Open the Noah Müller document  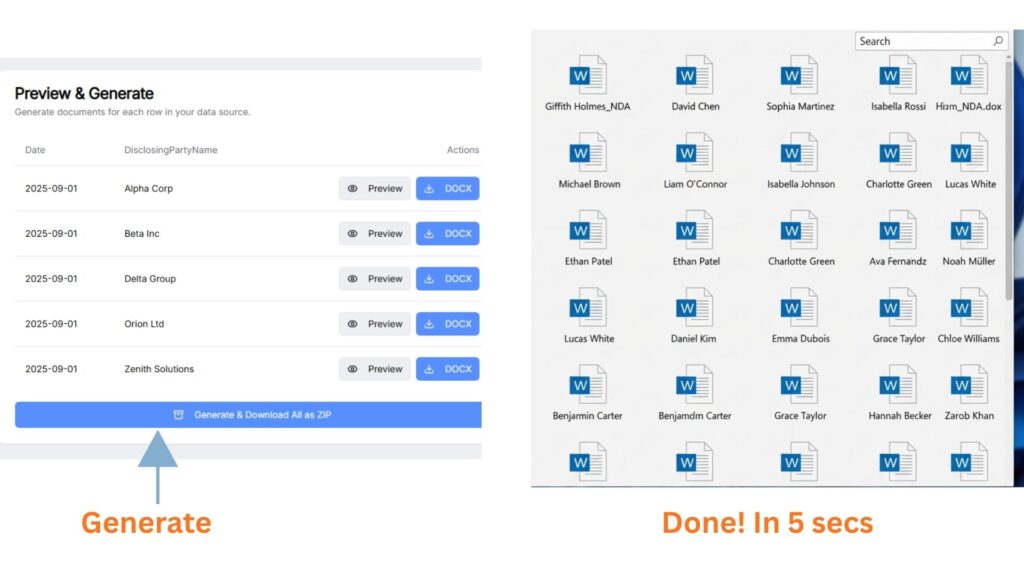click(x=968, y=231)
